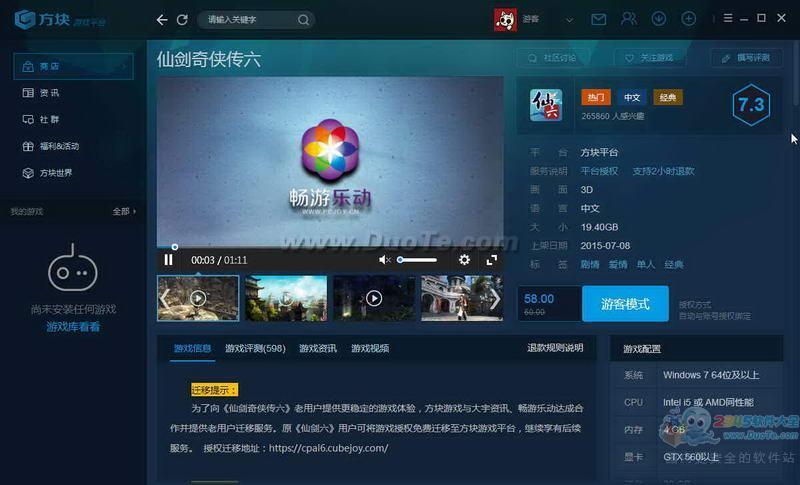The height and width of the screenshot is (485, 800).
Task: Expand the 游客 account dropdown
Action: [x=569, y=20]
